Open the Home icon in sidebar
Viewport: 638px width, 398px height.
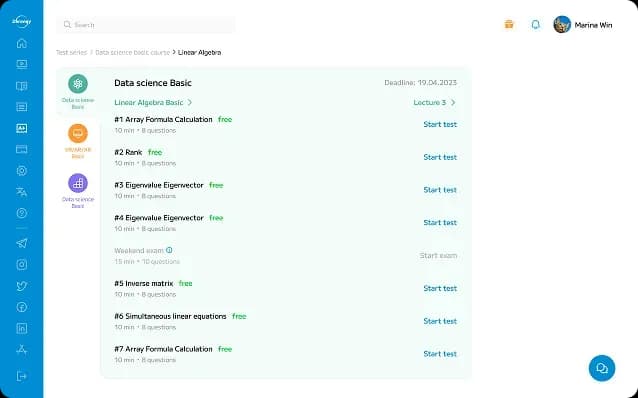pos(22,43)
